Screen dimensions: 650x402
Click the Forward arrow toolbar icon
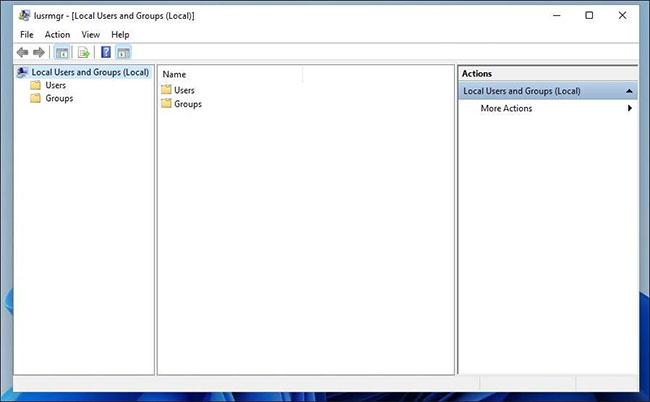click(39, 52)
